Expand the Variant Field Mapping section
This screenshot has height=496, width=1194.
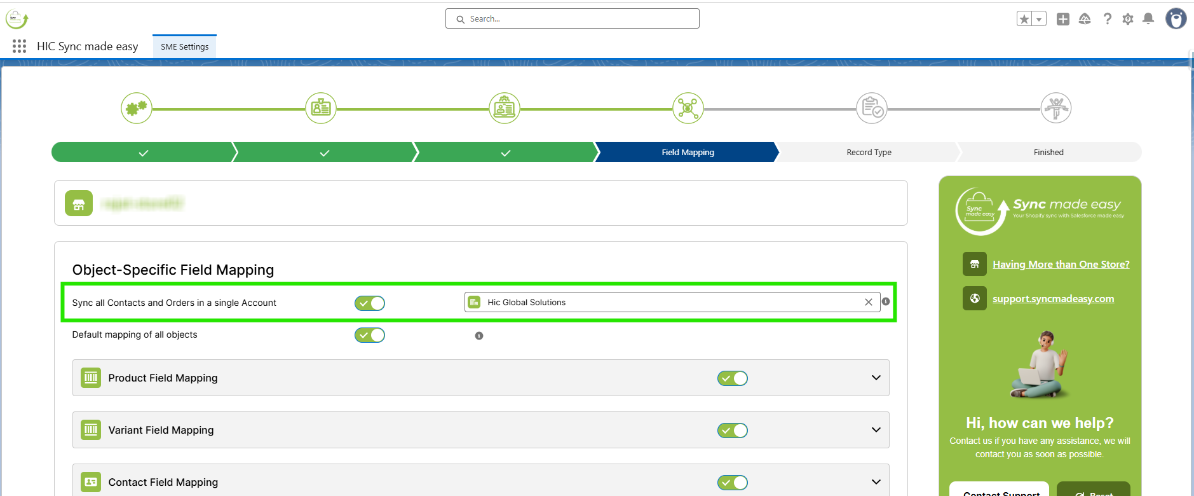(x=876, y=430)
